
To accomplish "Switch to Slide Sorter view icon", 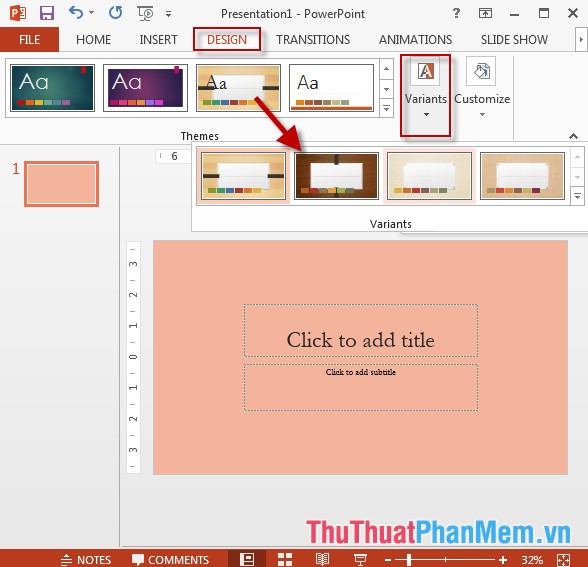I will pos(285,559).
